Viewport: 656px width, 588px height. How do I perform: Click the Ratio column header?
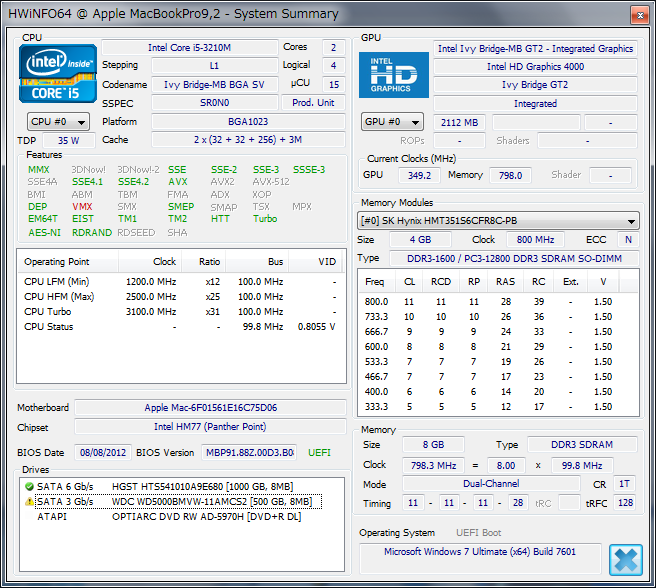[204, 262]
